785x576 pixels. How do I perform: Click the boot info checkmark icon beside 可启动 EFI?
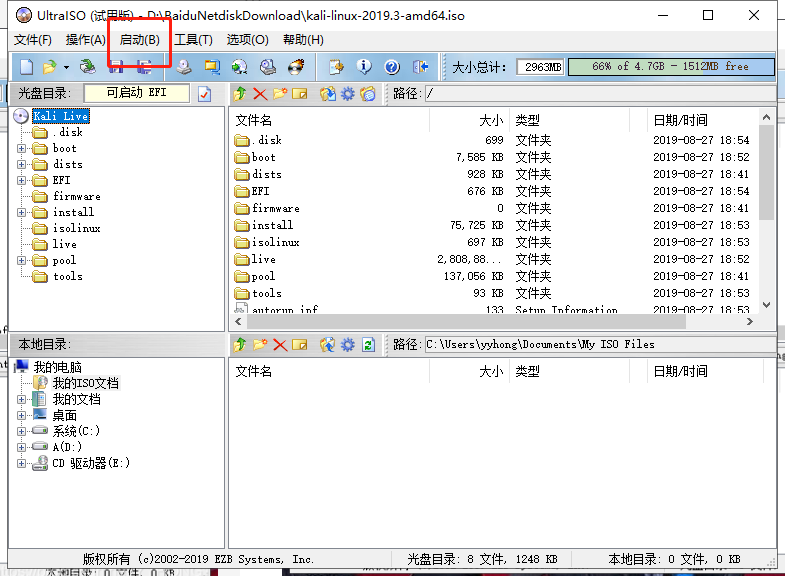click(x=204, y=94)
